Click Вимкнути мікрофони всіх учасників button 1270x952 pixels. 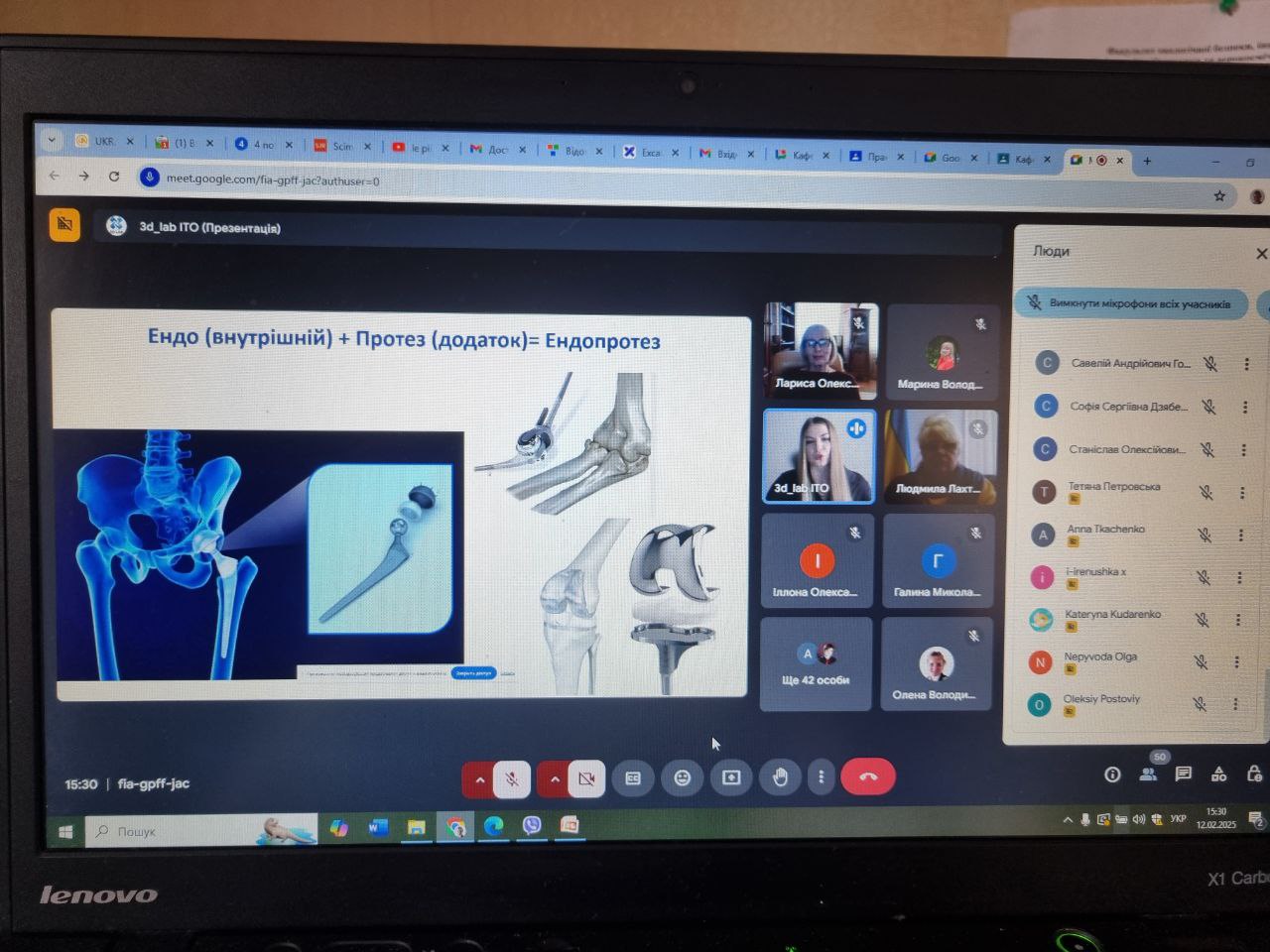click(1131, 303)
